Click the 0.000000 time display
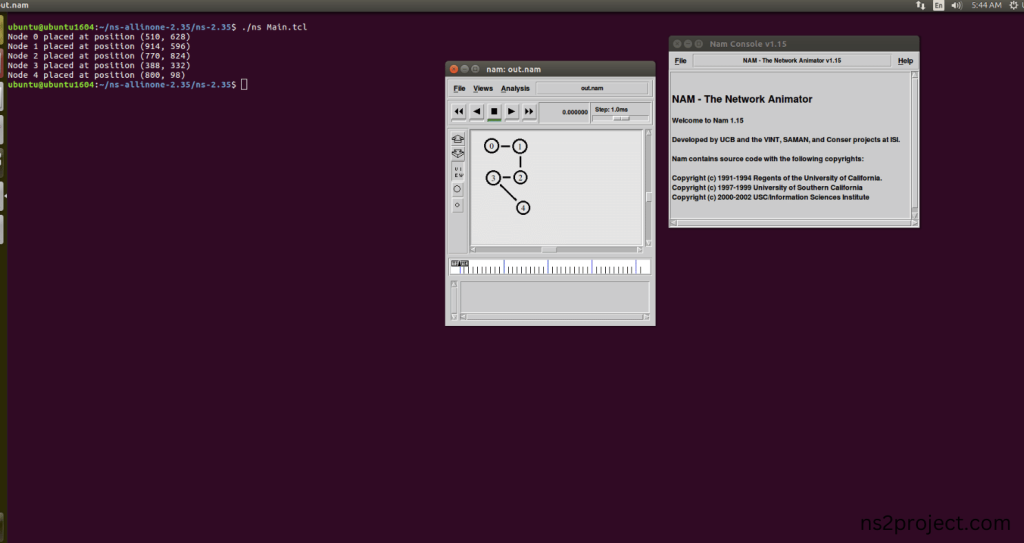Screen dimensions: 1024x543 tap(564, 112)
